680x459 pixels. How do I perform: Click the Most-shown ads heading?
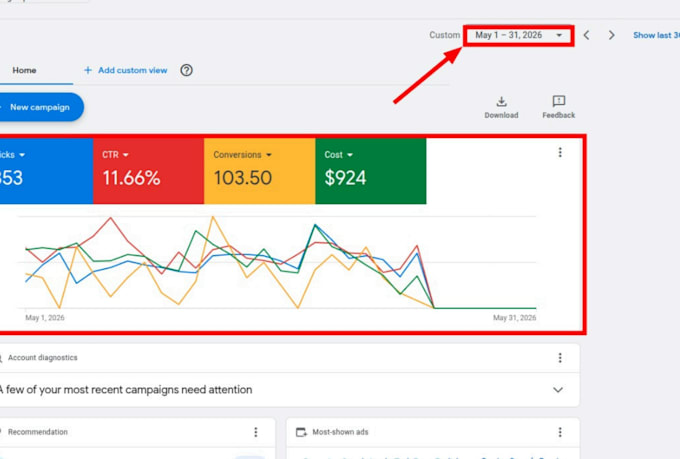pos(340,432)
